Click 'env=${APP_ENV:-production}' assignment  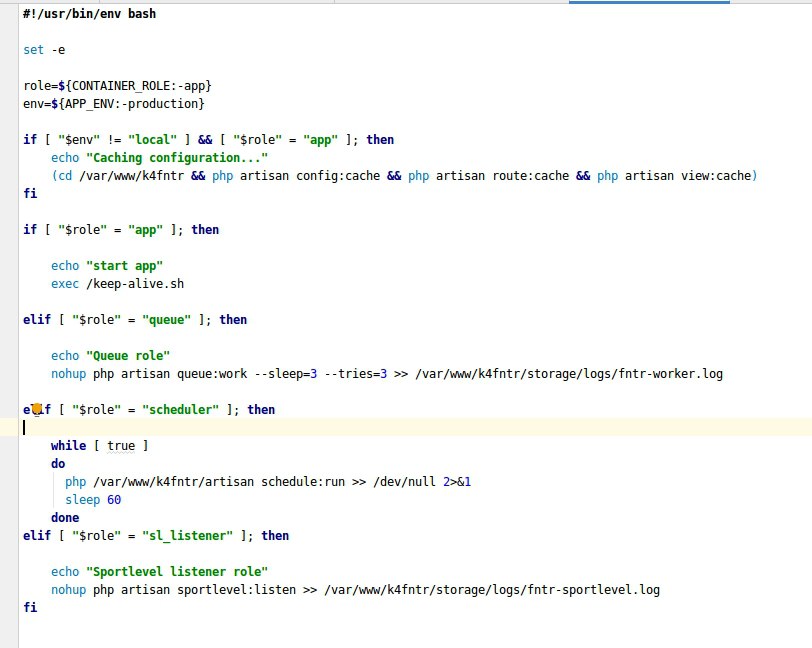pos(113,104)
